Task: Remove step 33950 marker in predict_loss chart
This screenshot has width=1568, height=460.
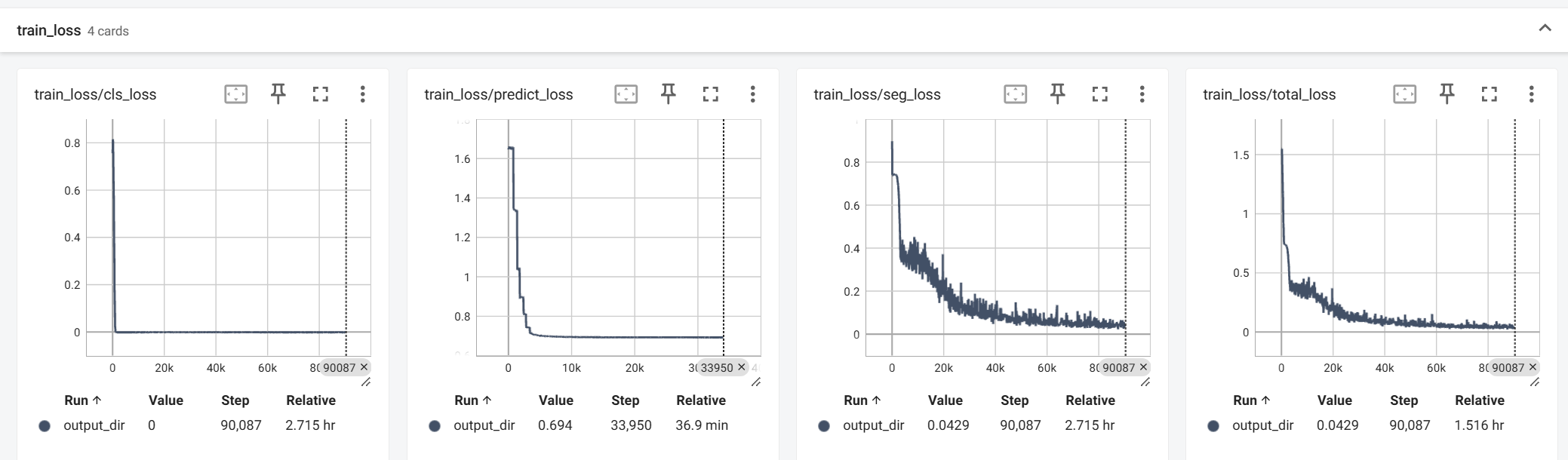Action: [x=742, y=367]
